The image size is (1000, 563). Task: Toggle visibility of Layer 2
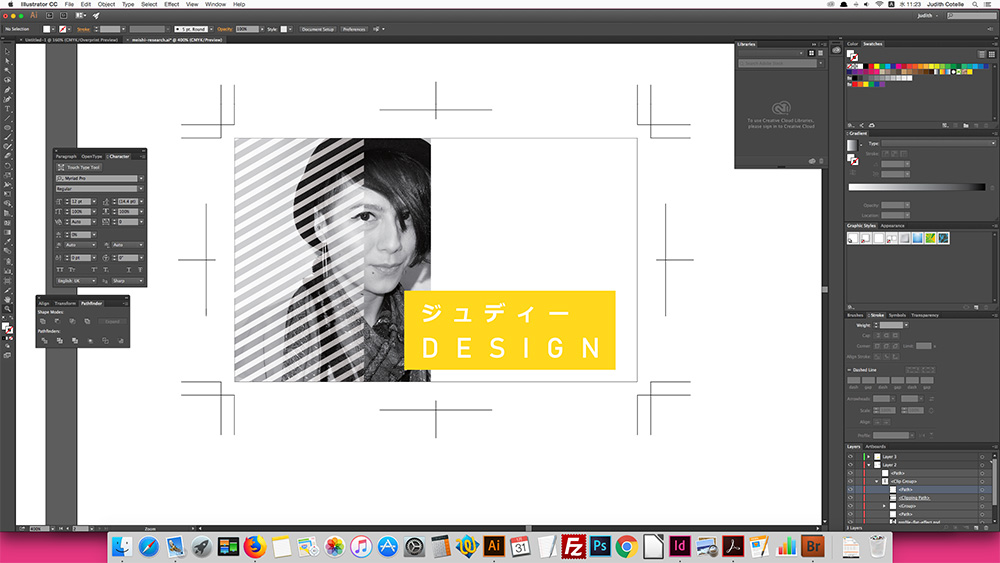coord(850,465)
